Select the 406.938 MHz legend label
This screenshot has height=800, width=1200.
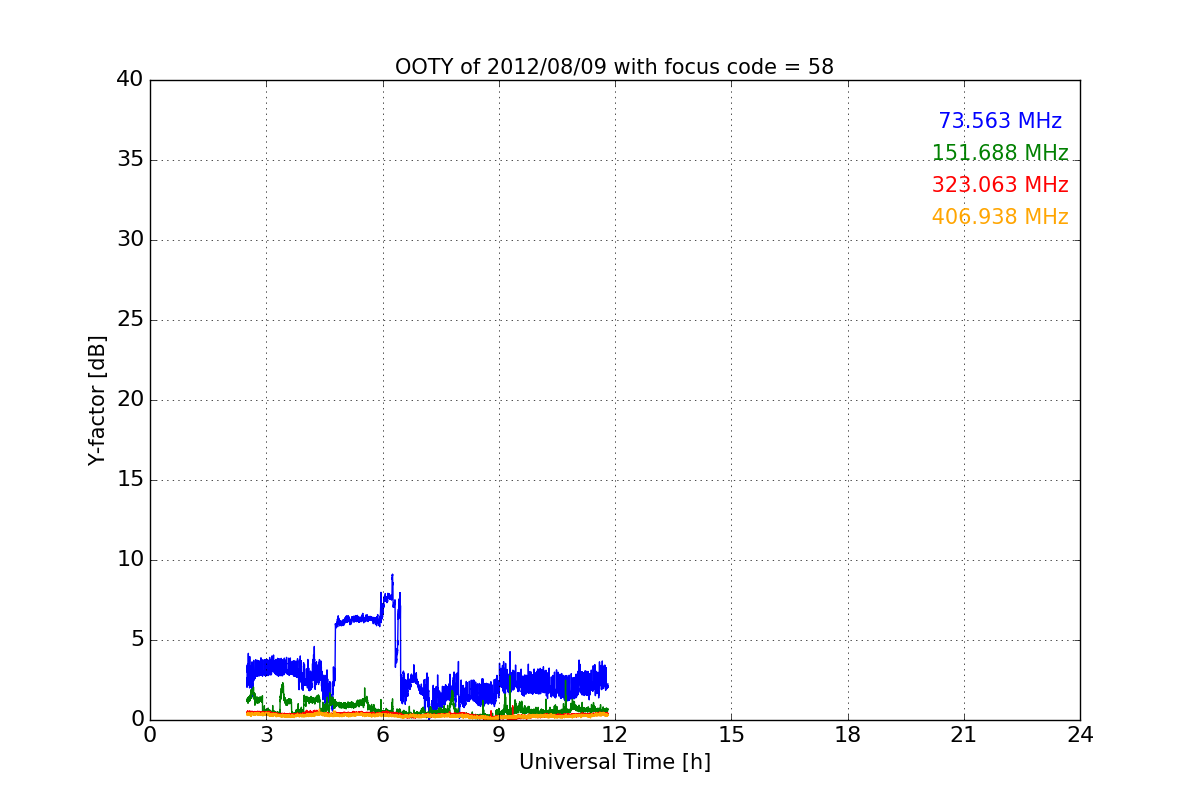click(x=1000, y=217)
